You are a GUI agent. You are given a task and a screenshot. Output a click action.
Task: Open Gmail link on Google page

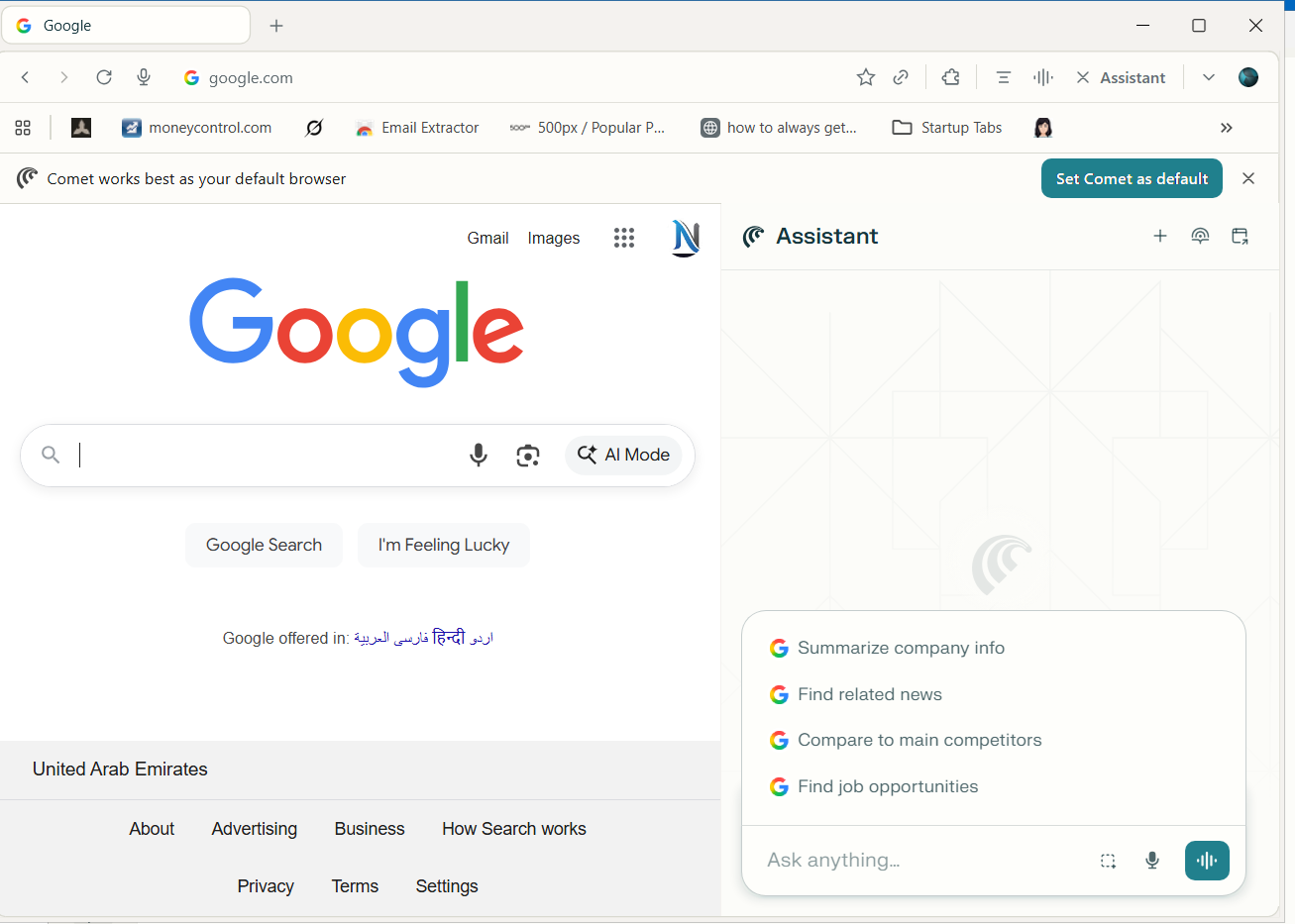[487, 238]
